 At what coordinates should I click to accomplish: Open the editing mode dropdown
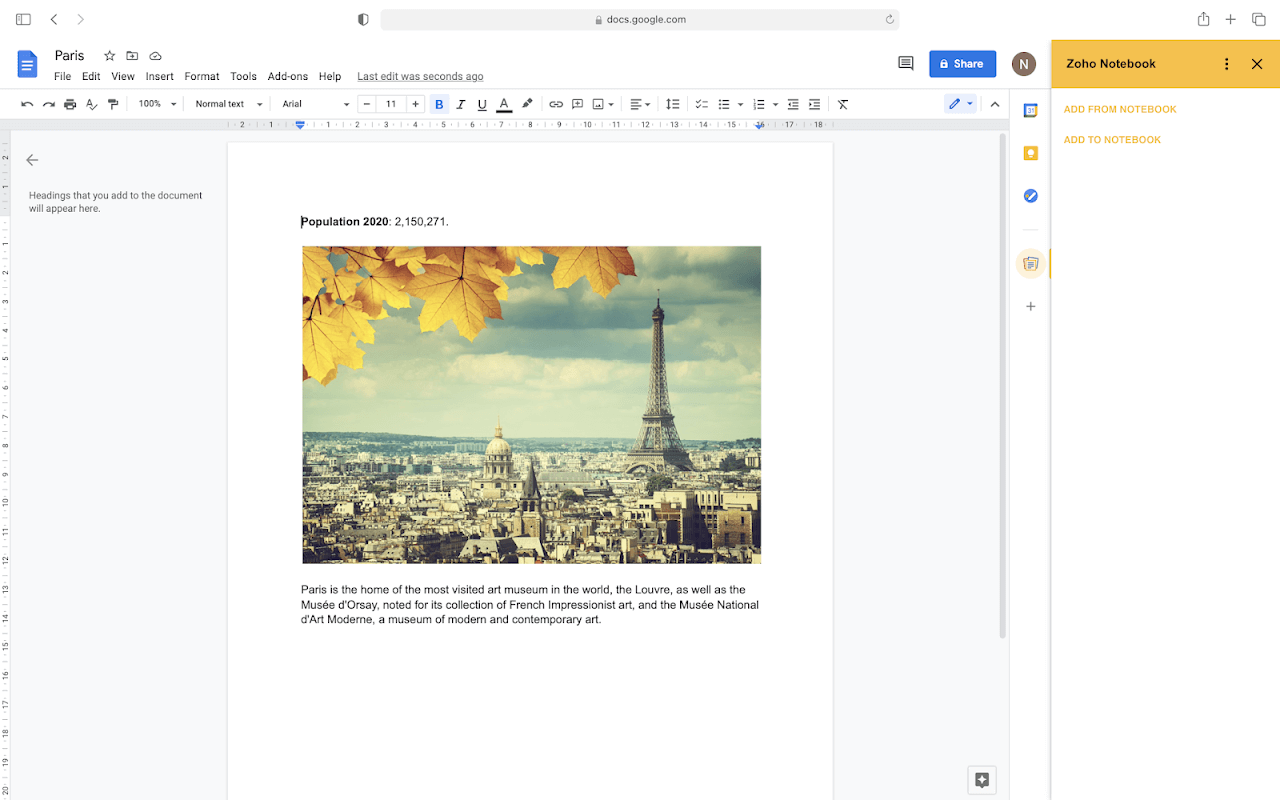click(x=959, y=103)
